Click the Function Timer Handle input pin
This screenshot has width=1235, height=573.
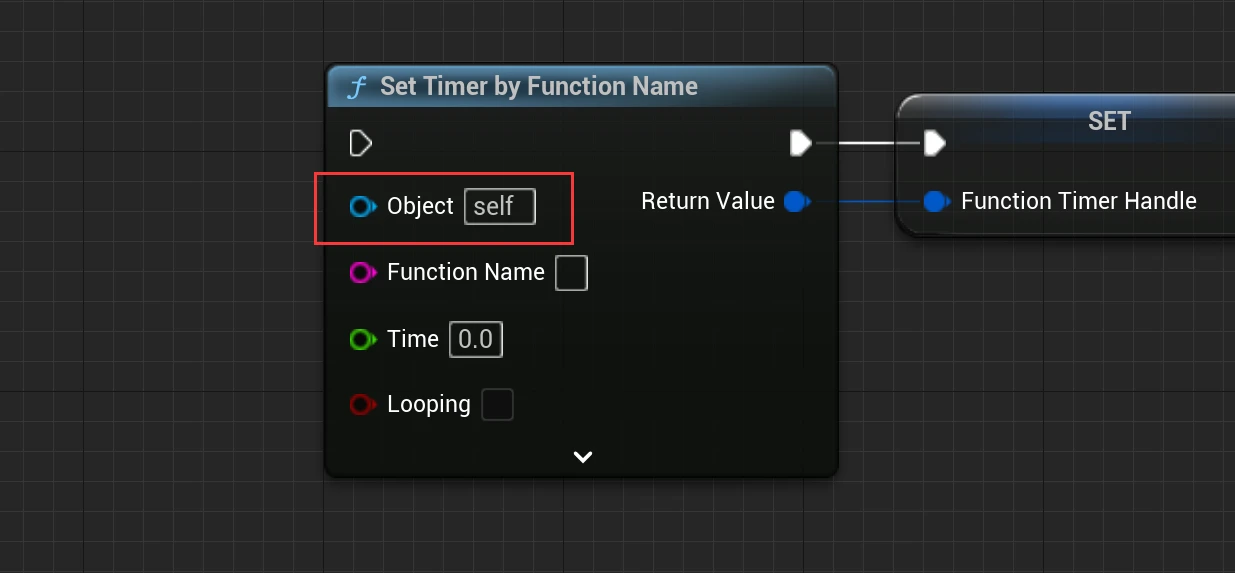pos(936,202)
